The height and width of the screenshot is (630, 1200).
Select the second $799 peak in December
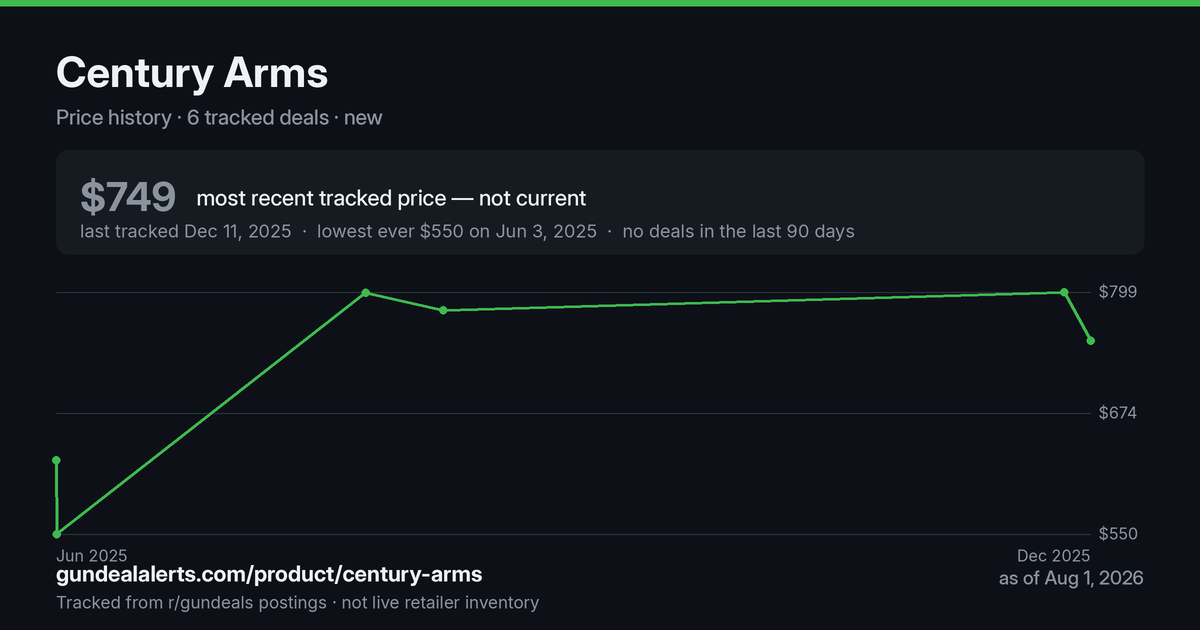(1064, 292)
